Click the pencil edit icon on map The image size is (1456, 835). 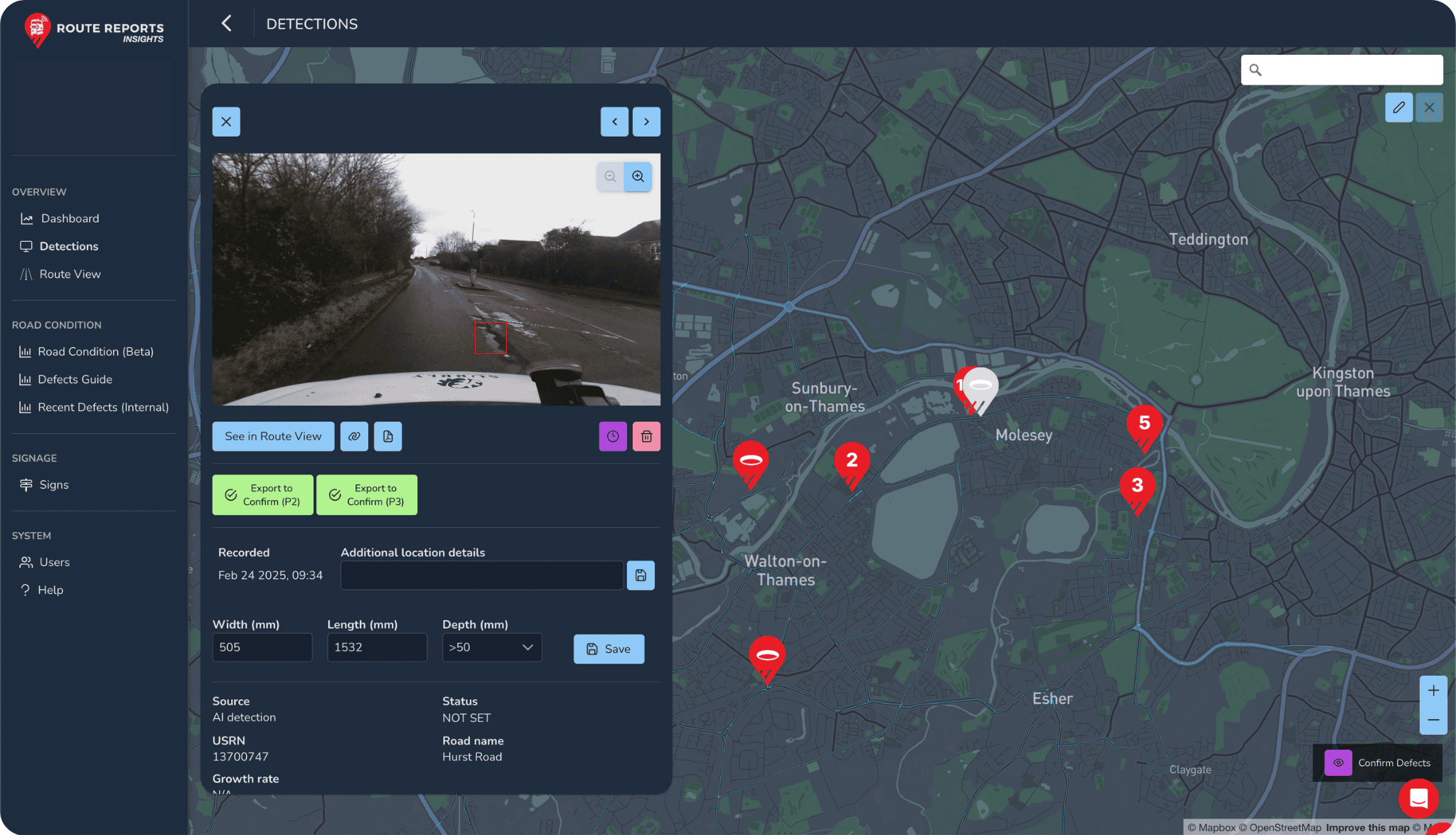pos(1398,107)
